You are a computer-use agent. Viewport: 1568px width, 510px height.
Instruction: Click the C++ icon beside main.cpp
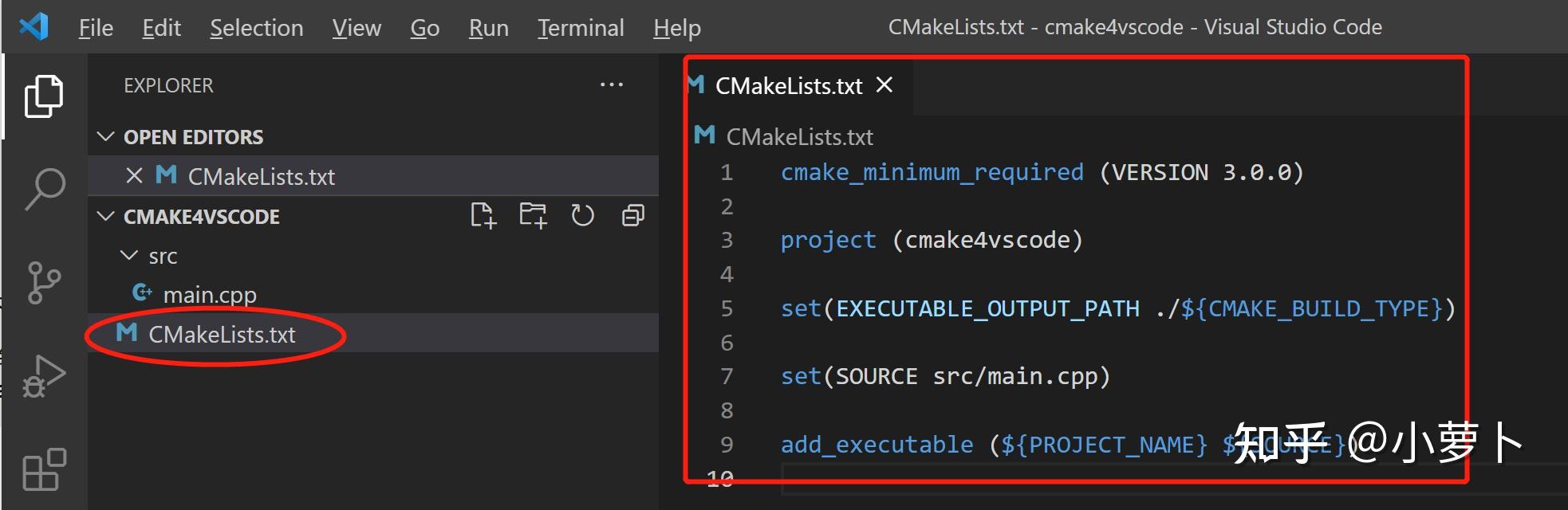tap(142, 292)
